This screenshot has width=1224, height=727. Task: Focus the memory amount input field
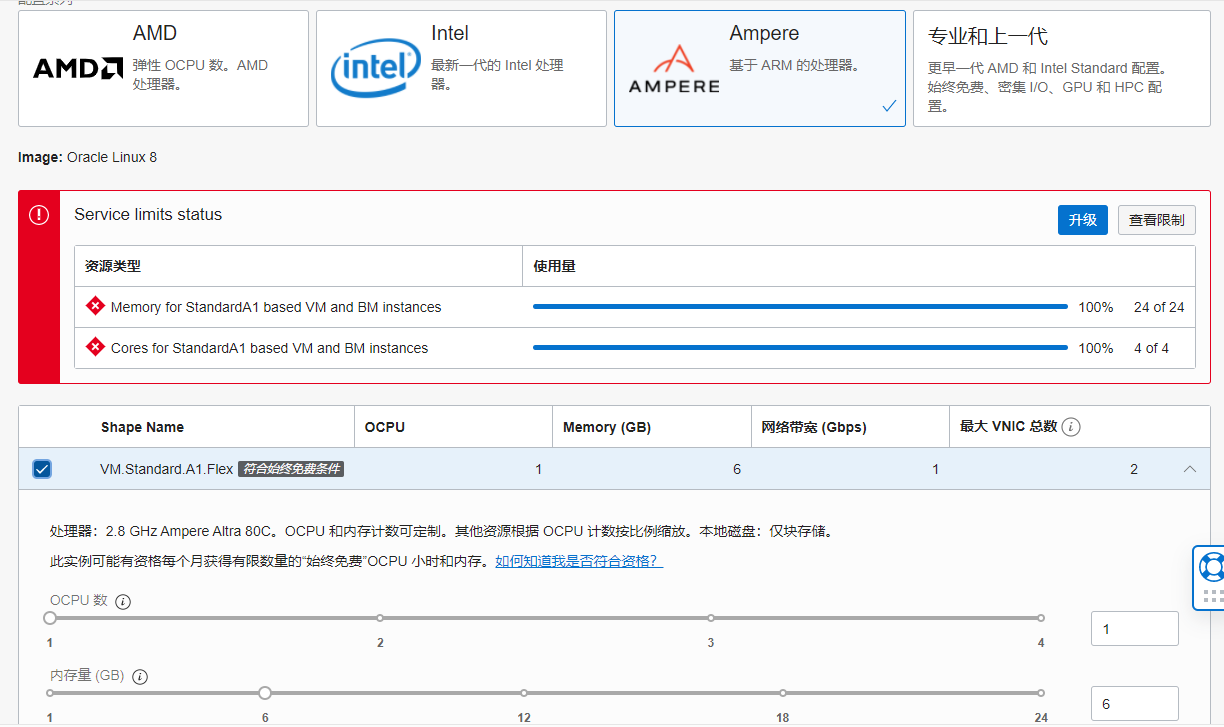[1135, 704]
